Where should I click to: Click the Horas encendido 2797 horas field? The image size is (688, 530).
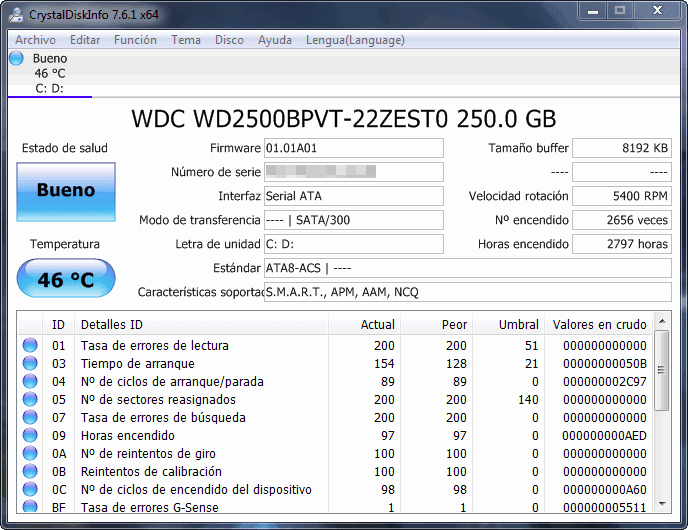622,244
